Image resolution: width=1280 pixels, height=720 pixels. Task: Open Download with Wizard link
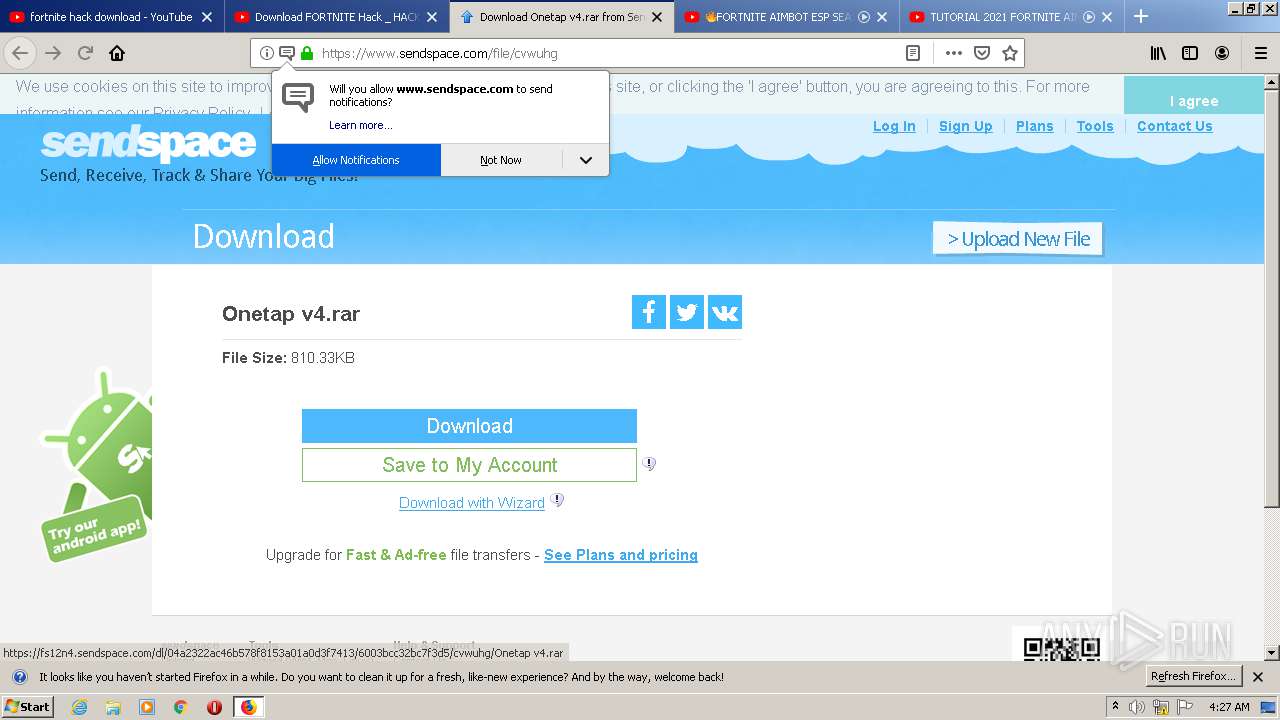tap(472, 503)
